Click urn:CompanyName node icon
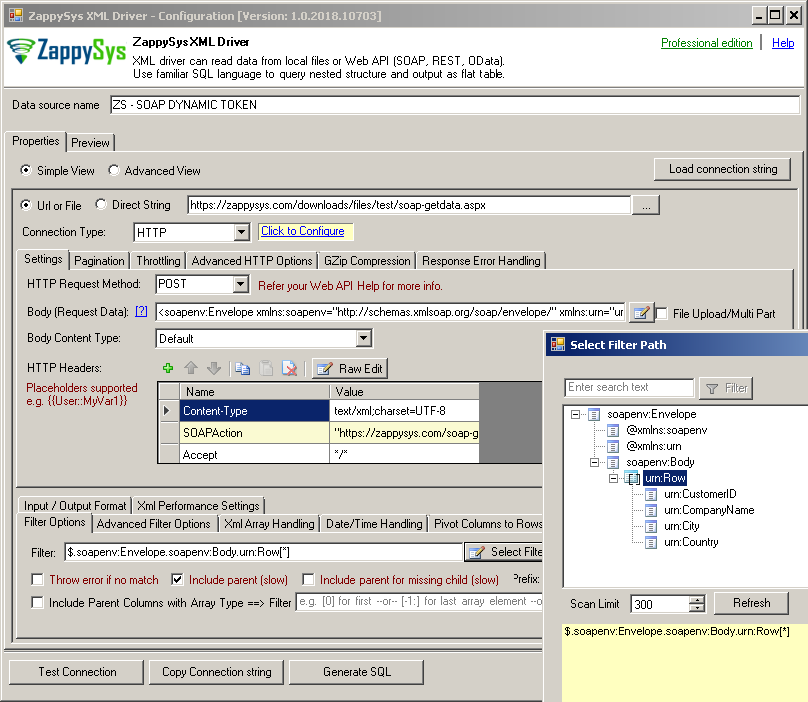808x702 pixels. pos(651,510)
